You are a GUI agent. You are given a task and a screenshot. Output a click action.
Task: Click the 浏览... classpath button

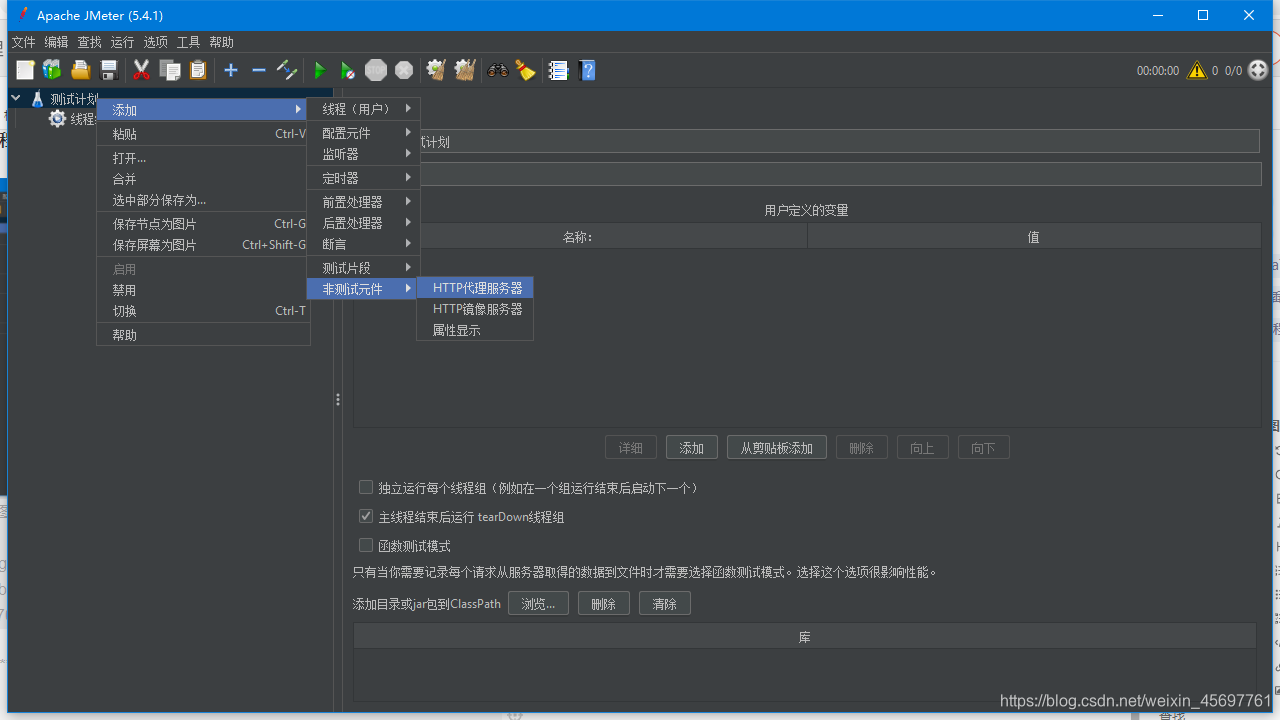(538, 604)
